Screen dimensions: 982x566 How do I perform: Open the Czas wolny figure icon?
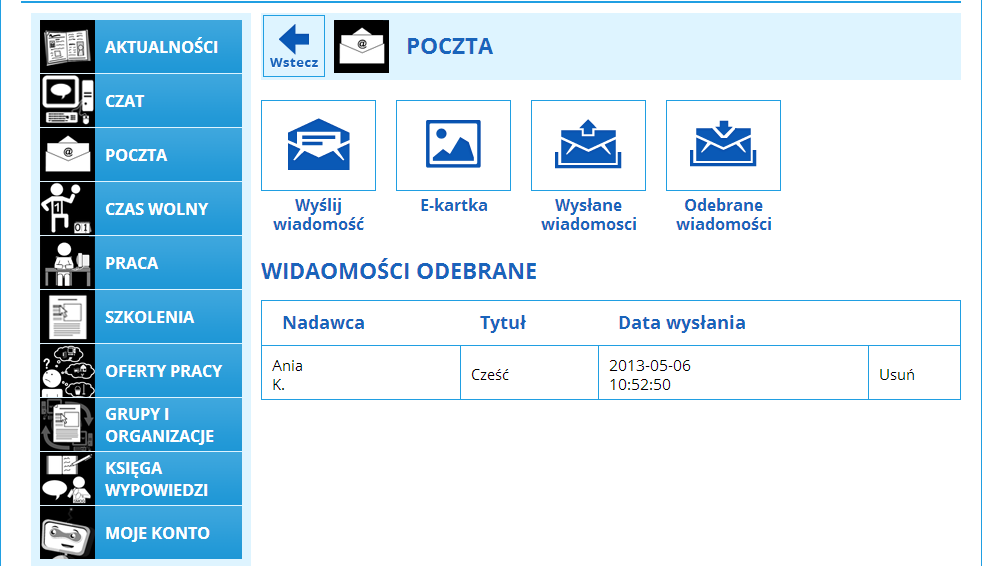coord(68,208)
